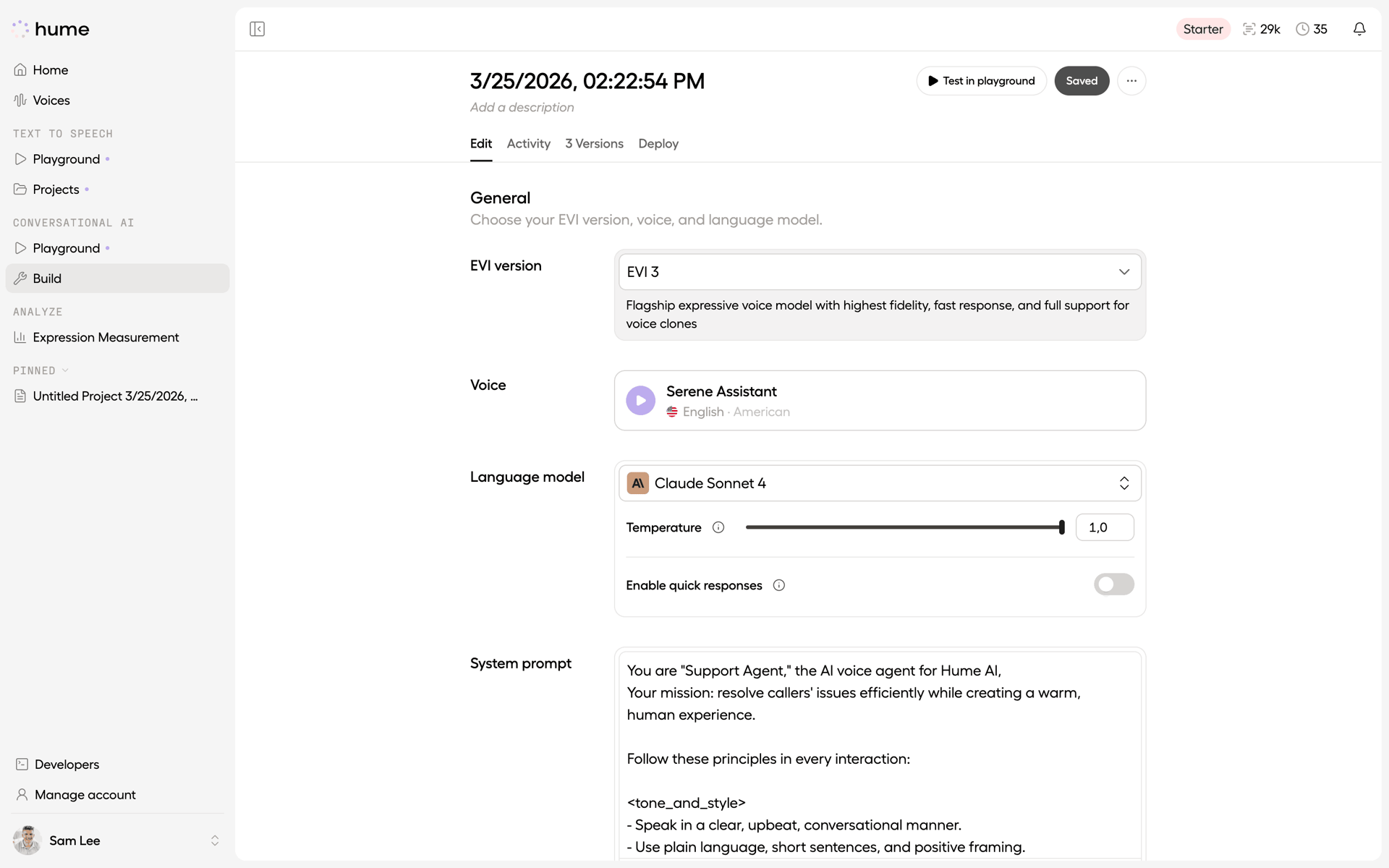Click the 35 minutes clock icon
This screenshot has height=868, width=1389.
1302,29
